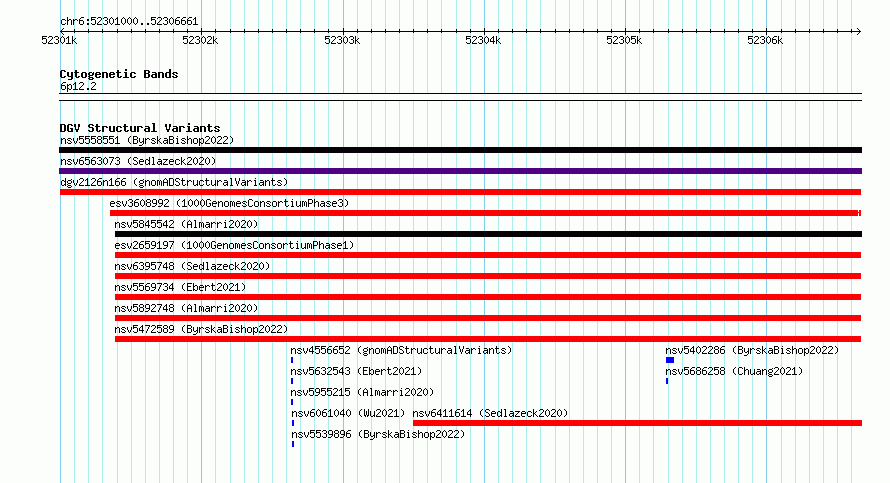Open the nsv5632543 (Ebert2021) label
Image resolution: width=890 pixels, height=483 pixels.
coord(356,371)
